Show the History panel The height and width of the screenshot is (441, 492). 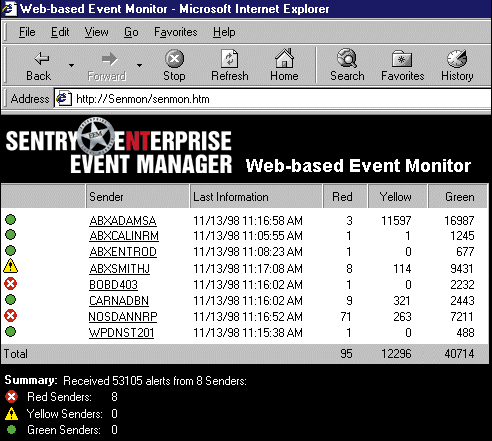(x=457, y=66)
